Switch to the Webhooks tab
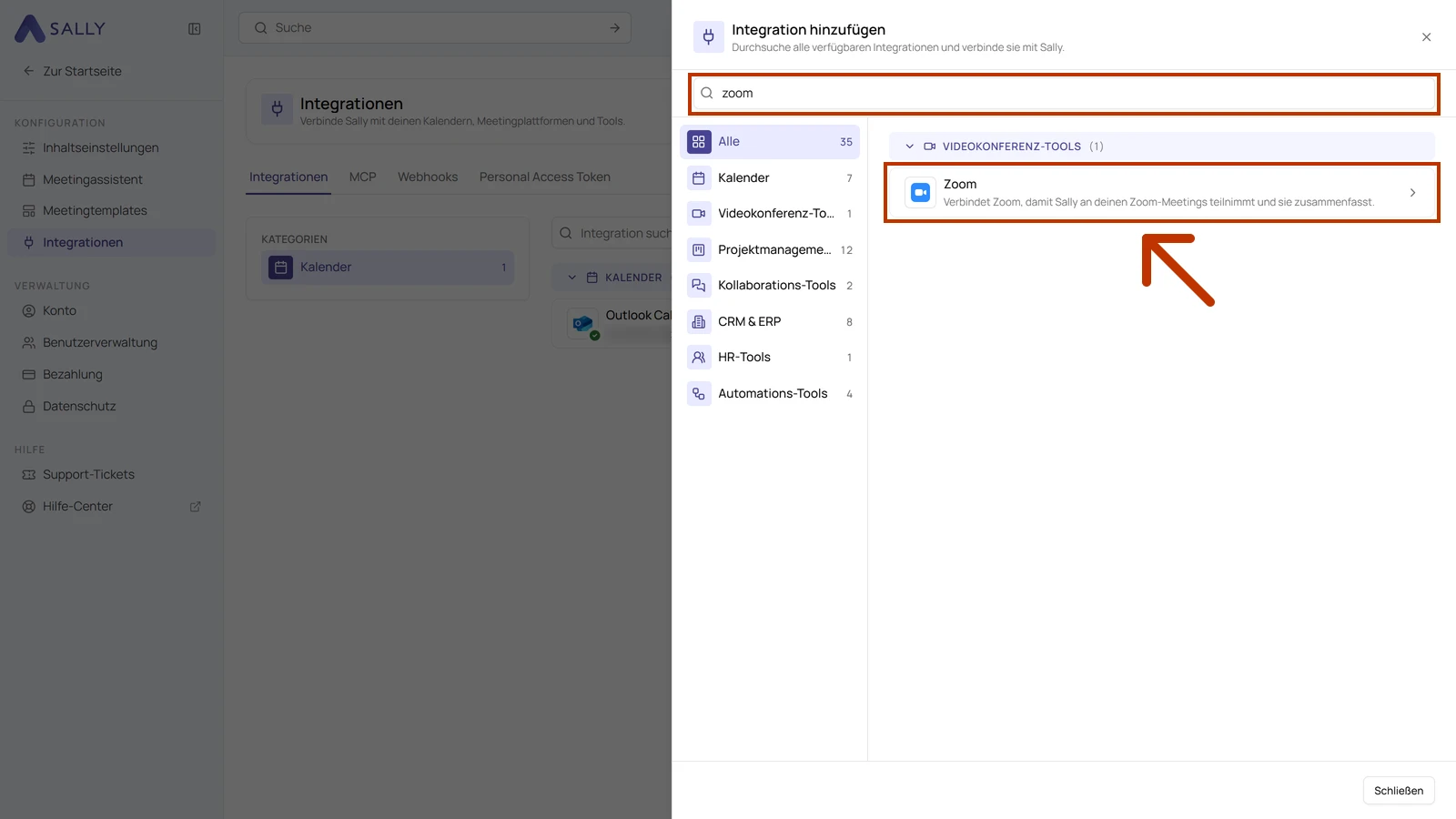The image size is (1456, 819). (428, 177)
